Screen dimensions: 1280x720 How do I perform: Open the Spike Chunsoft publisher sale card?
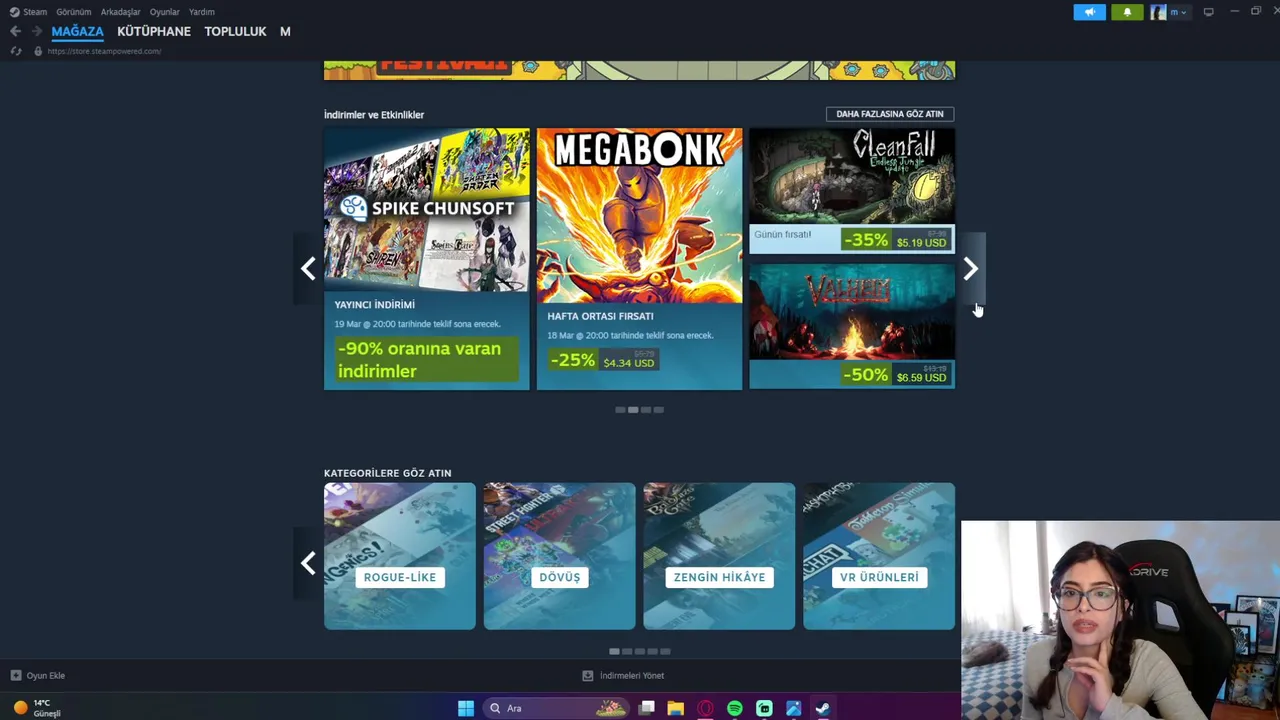pos(426,258)
